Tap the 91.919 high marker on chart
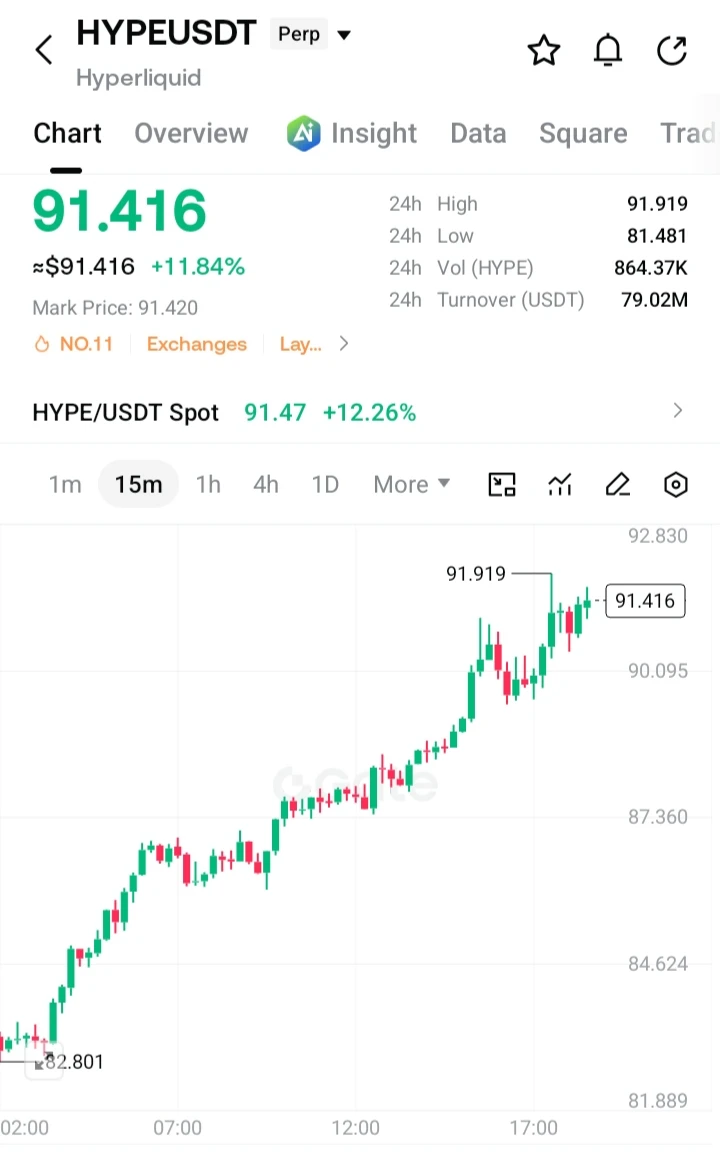This screenshot has height=1152, width=720. point(476,573)
